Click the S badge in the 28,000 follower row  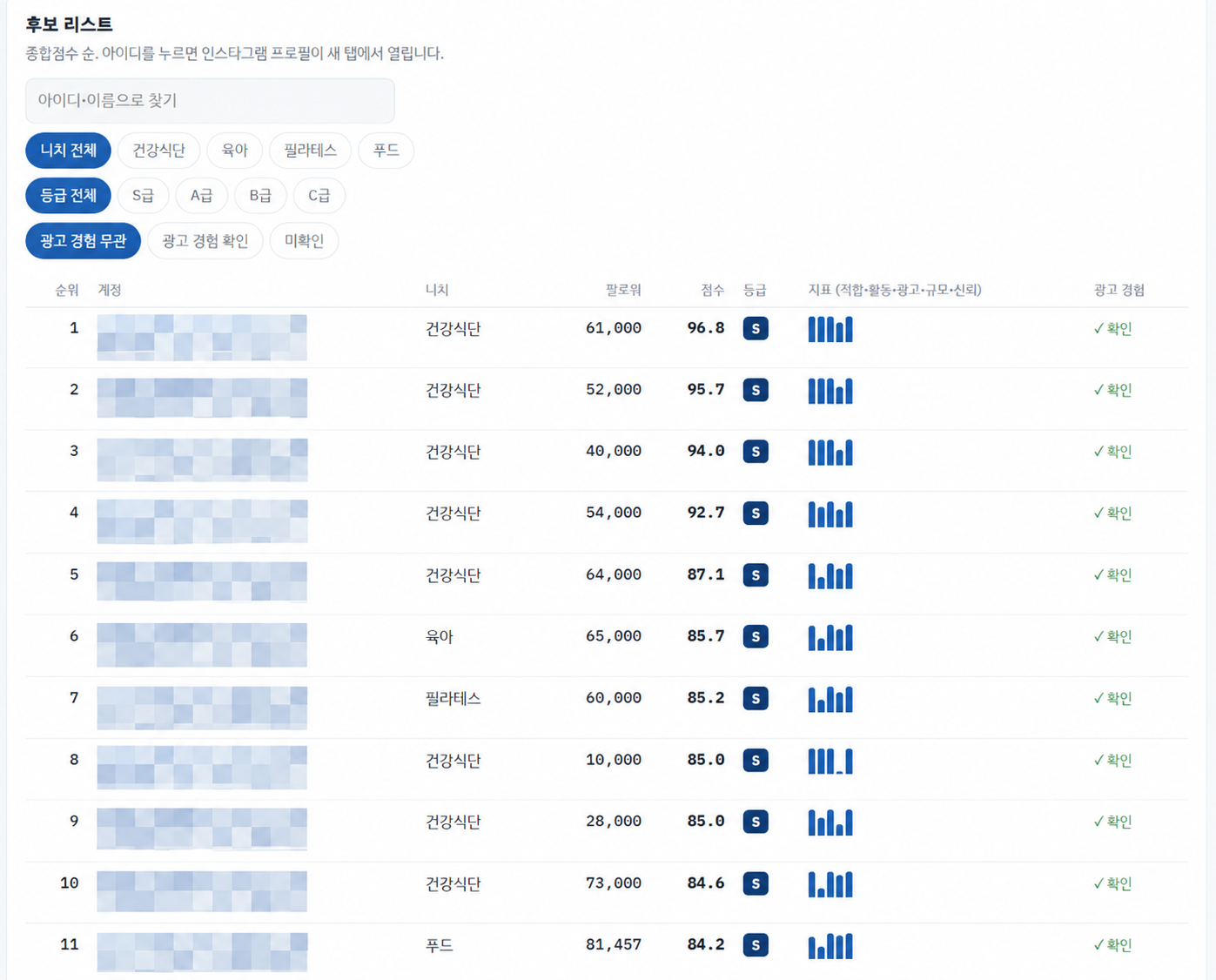[756, 822]
